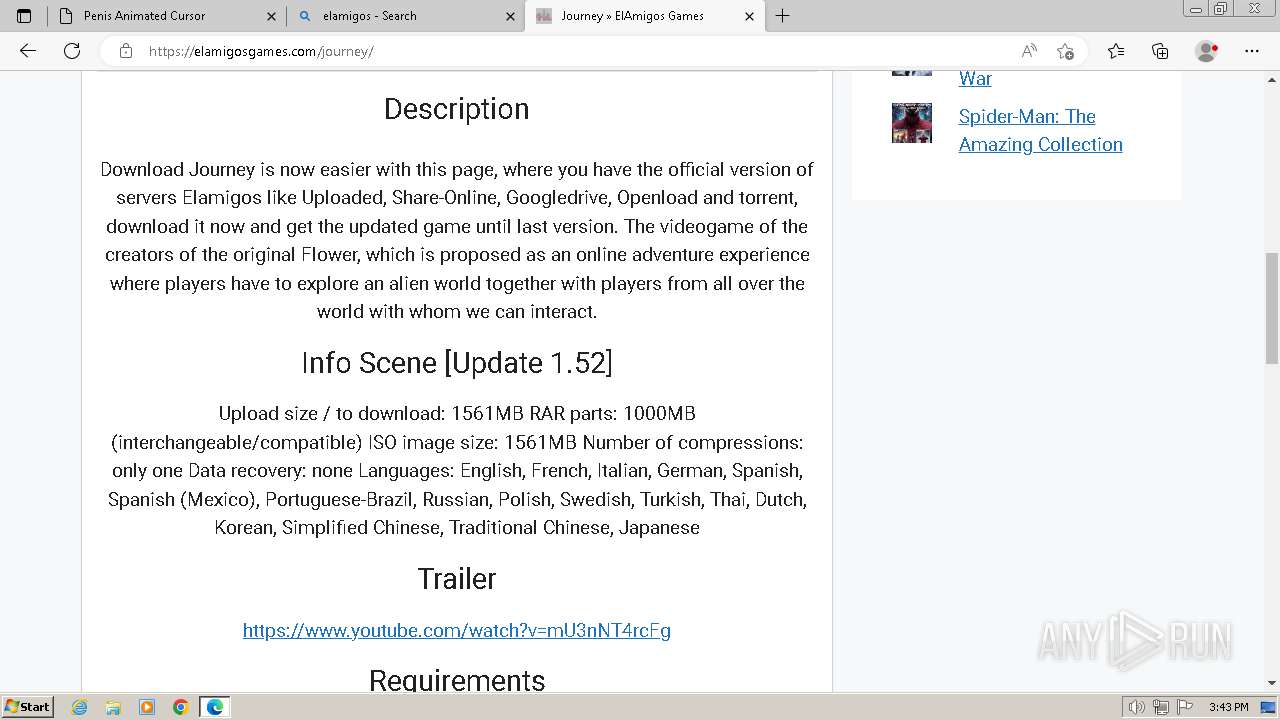Open the Windows Start menu
1280x720 pixels.
(x=27, y=706)
